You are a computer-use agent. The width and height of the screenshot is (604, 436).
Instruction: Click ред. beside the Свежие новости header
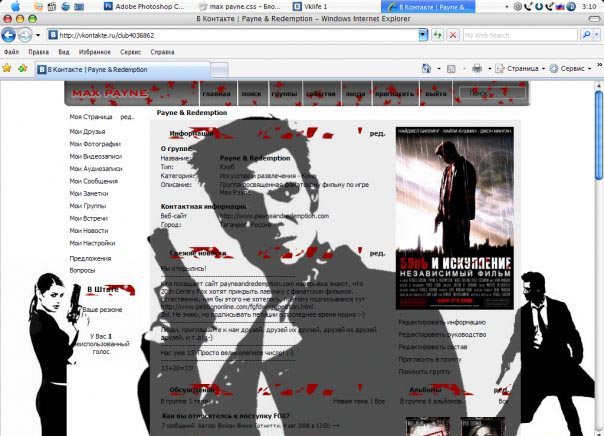click(x=377, y=253)
